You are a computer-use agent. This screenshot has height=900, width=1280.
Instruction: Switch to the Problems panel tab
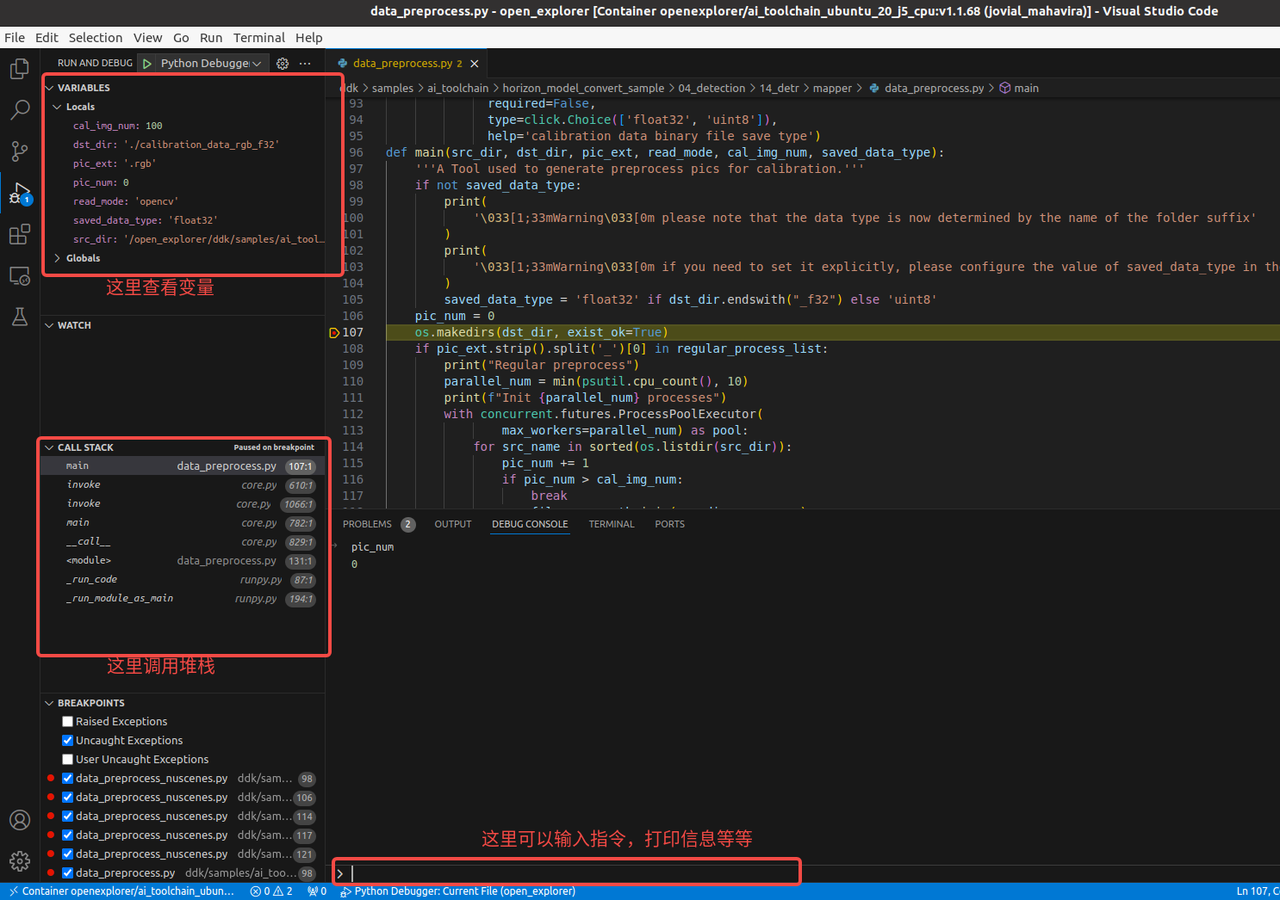coord(367,524)
